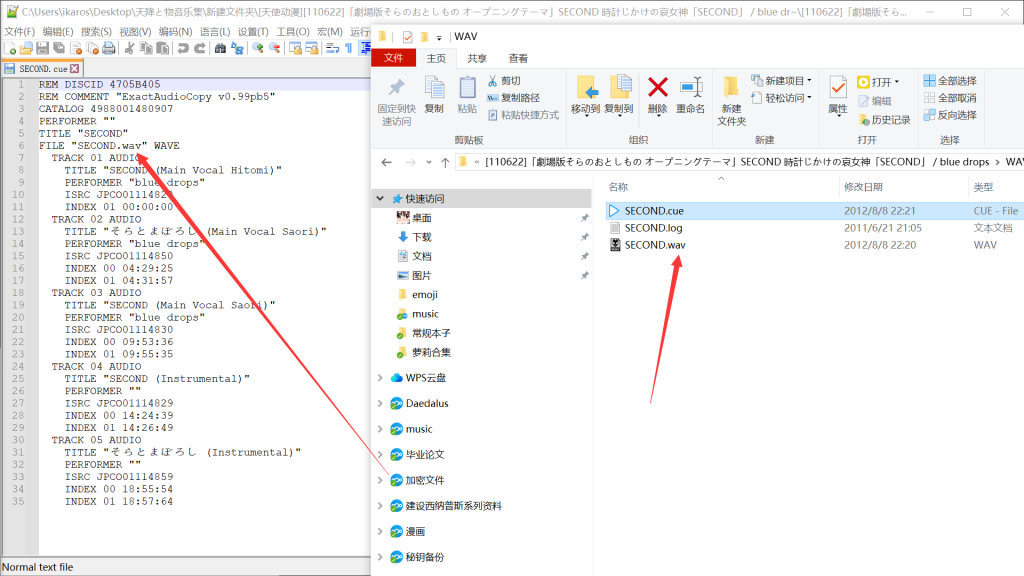Click the scissors Cut icon in Notepad++ toolbar
The width and height of the screenshot is (1024, 576).
click(x=129, y=48)
